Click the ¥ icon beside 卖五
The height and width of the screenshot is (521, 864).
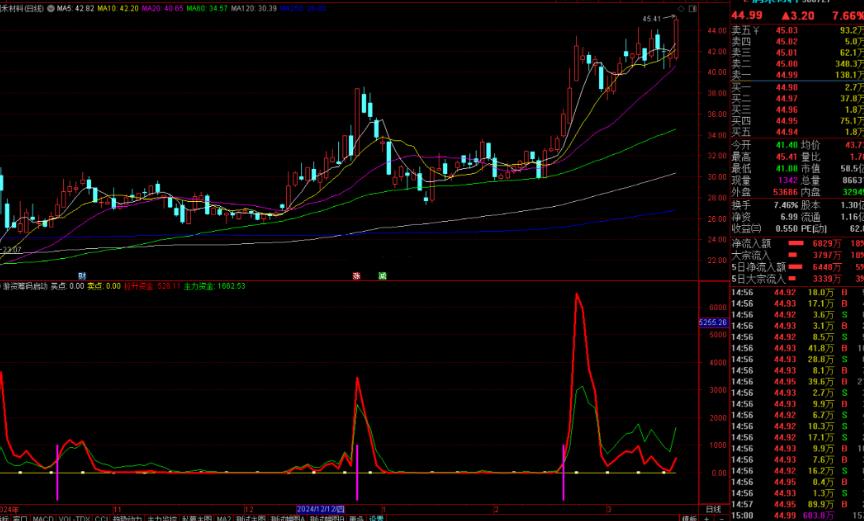click(756, 31)
